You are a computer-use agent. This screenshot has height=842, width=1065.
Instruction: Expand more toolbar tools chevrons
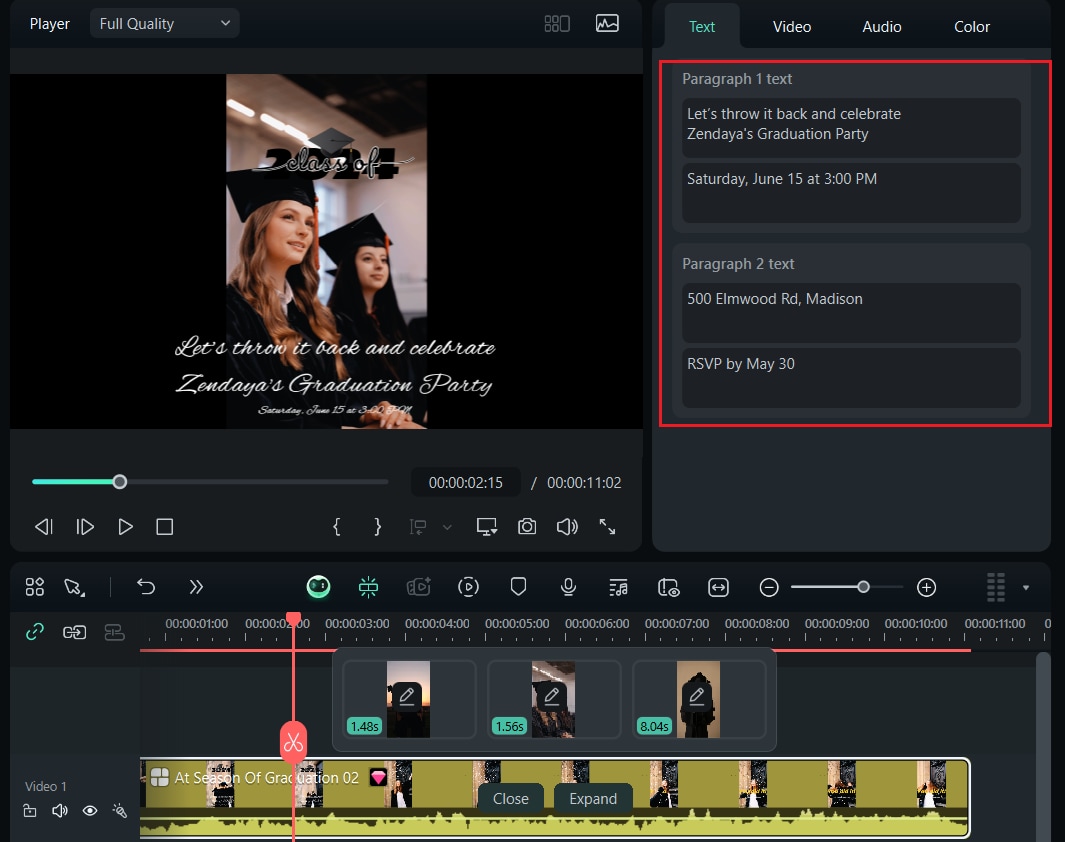click(x=196, y=587)
